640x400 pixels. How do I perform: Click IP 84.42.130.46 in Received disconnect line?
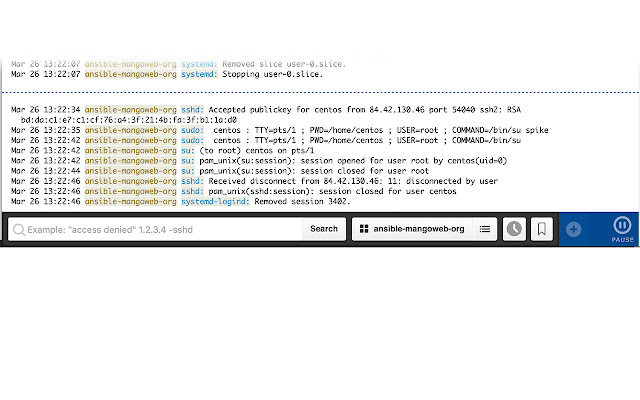pos(351,181)
